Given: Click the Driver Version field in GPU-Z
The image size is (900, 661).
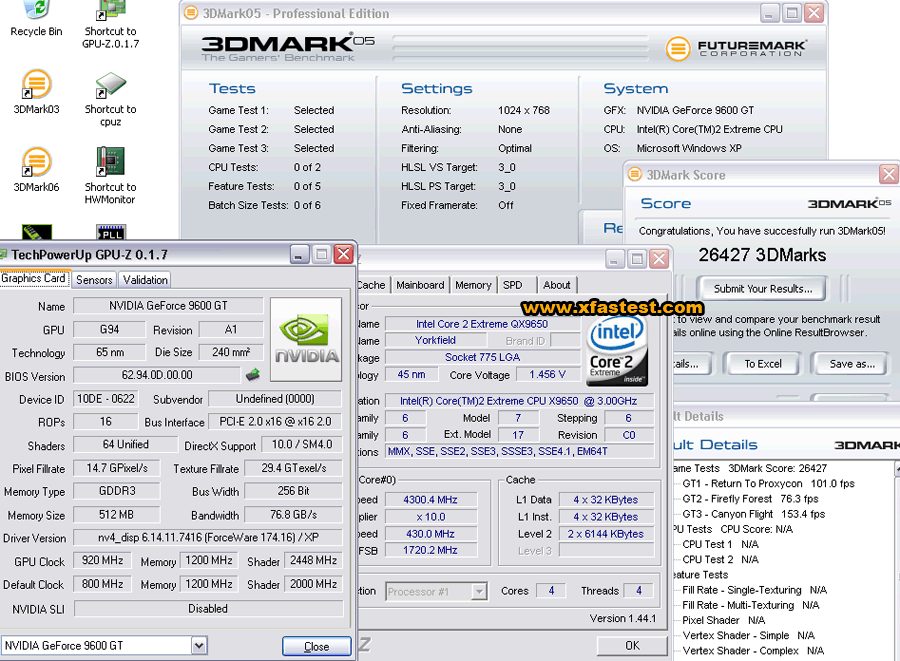Looking at the screenshot, I should click(x=208, y=538).
